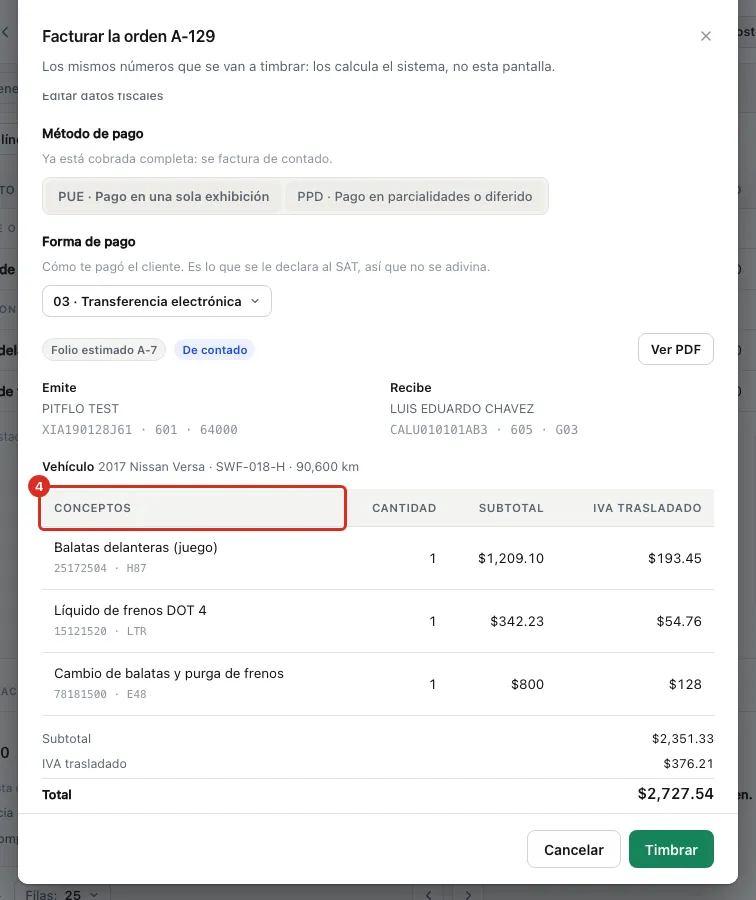Open the Forma de pago dropdown
This screenshot has width=756, height=900.
pyautogui.click(x=157, y=301)
